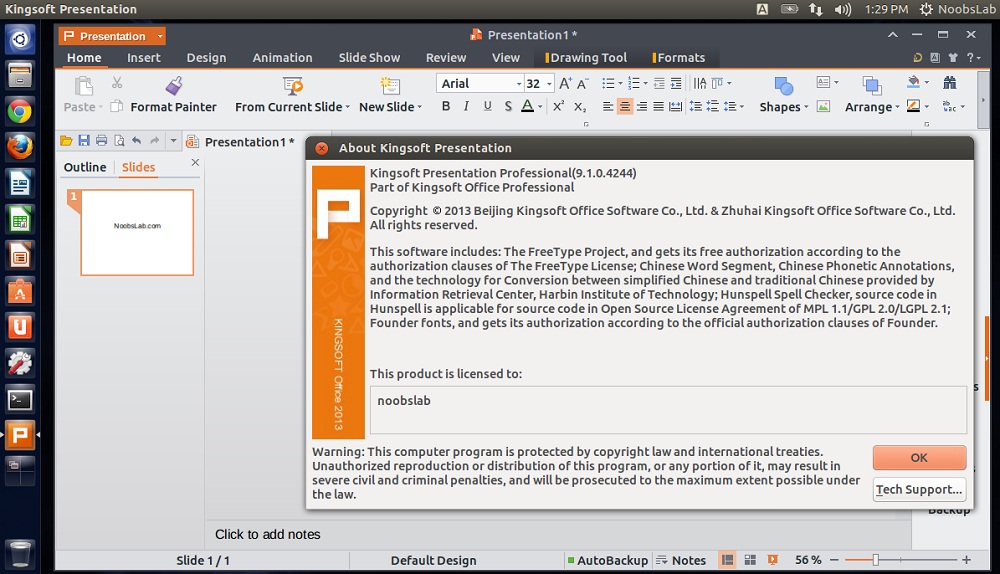
Task: Expand the Arrange dropdown
Action: 897,107
